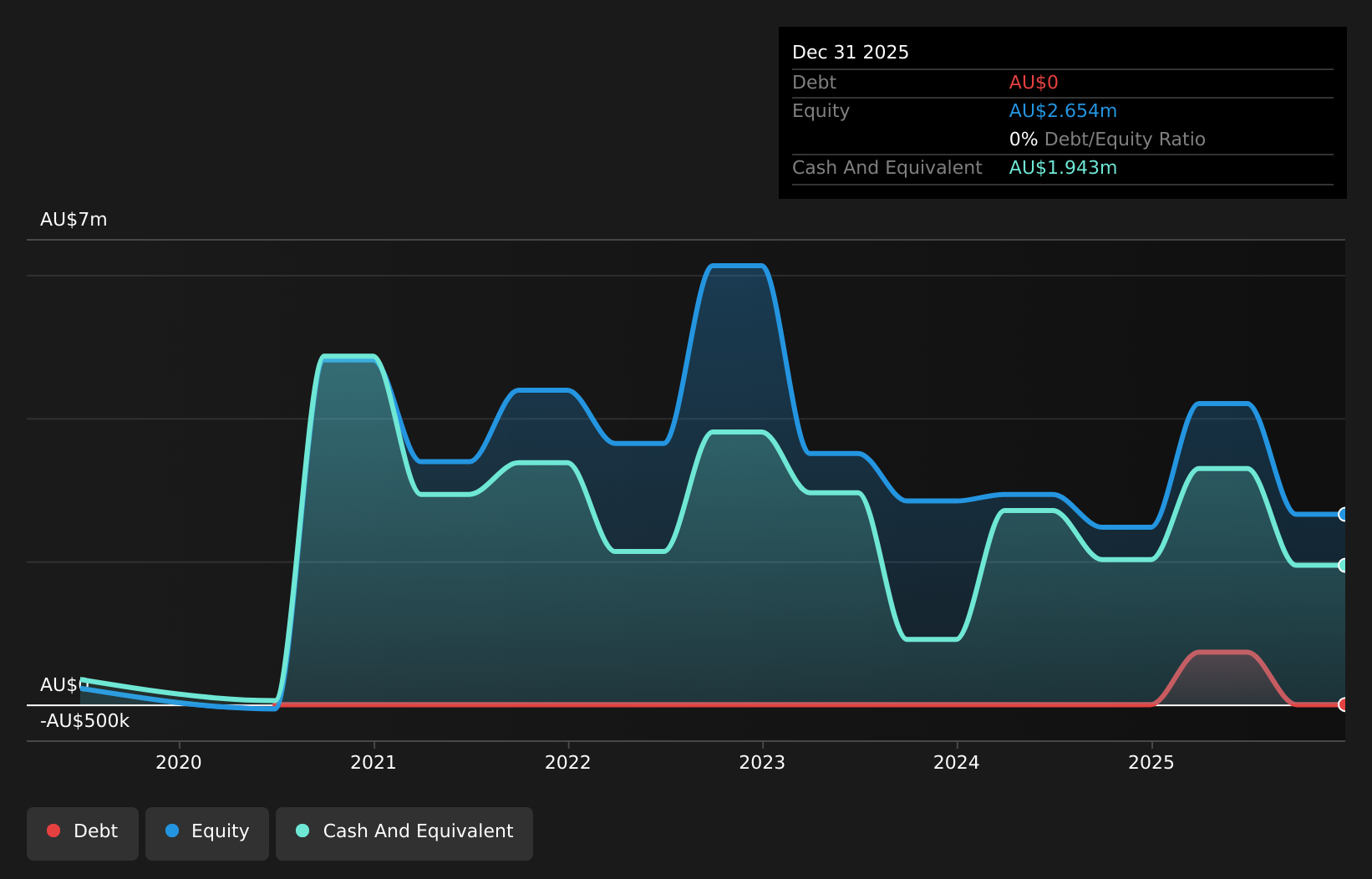Click the 2024 x-axis label

coord(957,762)
